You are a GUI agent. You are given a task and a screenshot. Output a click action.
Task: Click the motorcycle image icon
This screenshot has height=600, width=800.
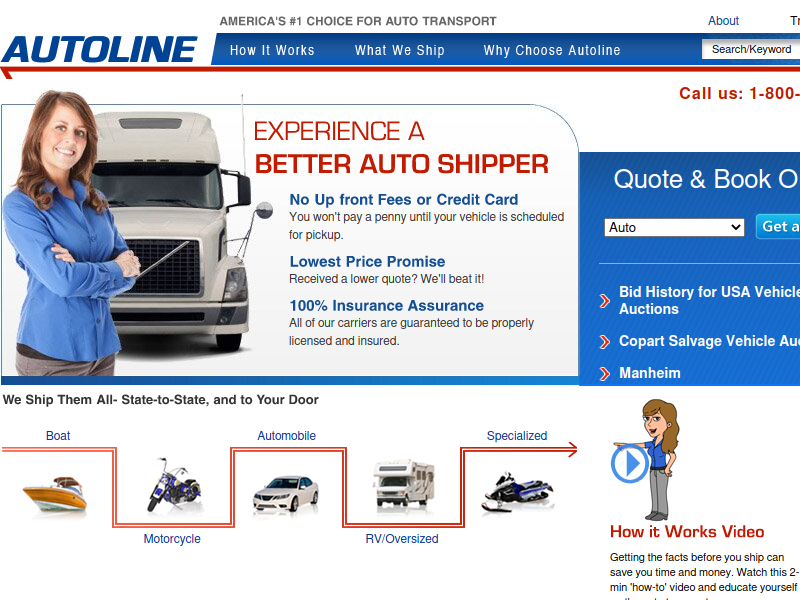(173, 485)
